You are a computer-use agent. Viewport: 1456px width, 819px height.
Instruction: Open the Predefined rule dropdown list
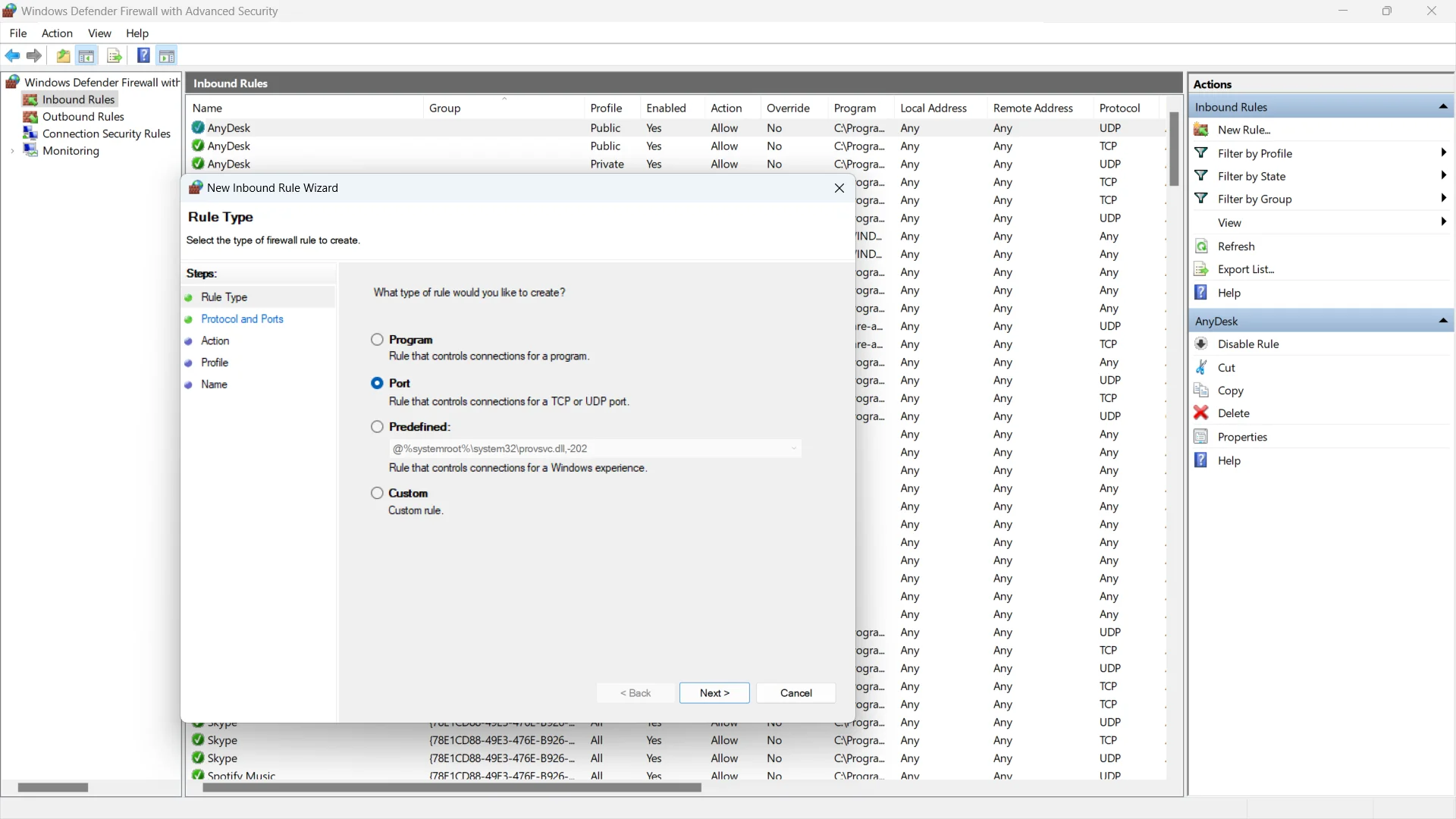(x=595, y=448)
